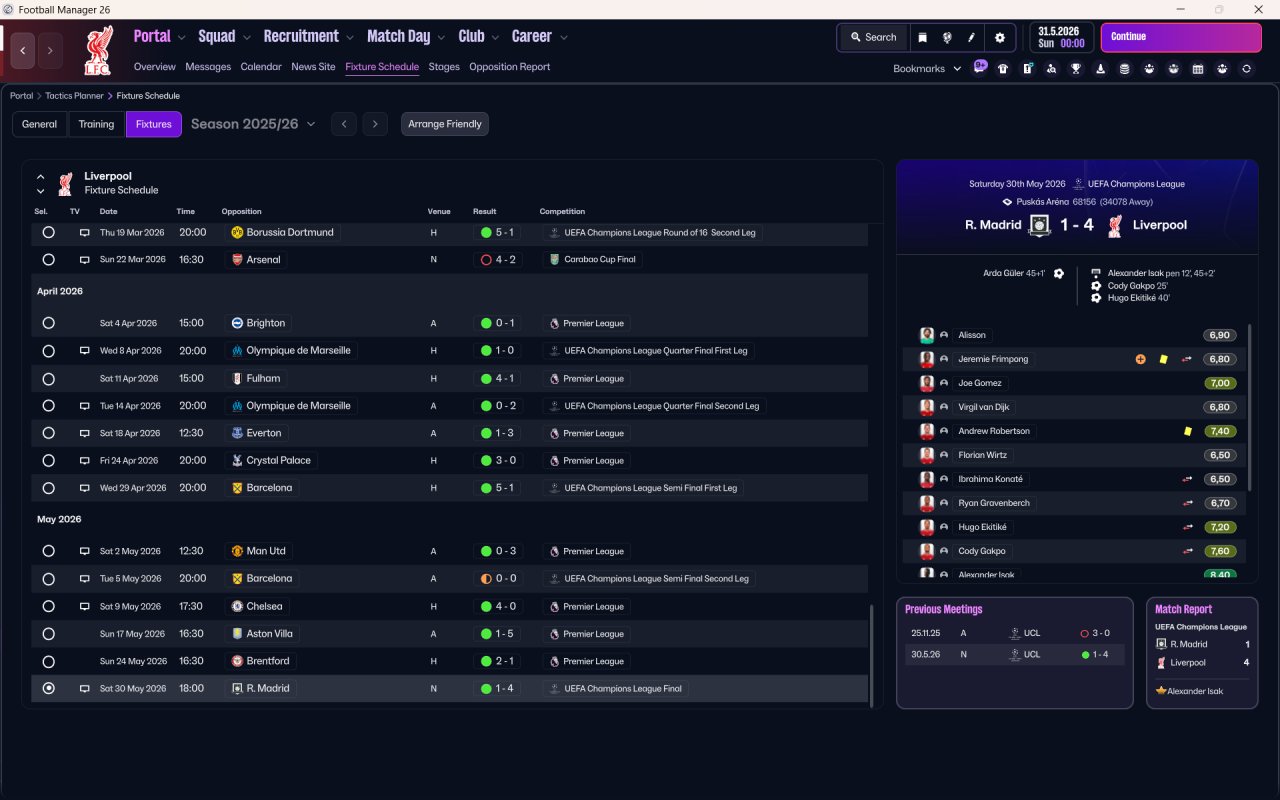Open the settings gear icon
1280x800 pixels.
pyautogui.click(x=1000, y=37)
